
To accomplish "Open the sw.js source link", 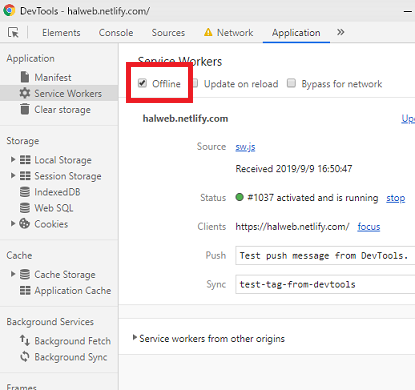I will 245,147.
